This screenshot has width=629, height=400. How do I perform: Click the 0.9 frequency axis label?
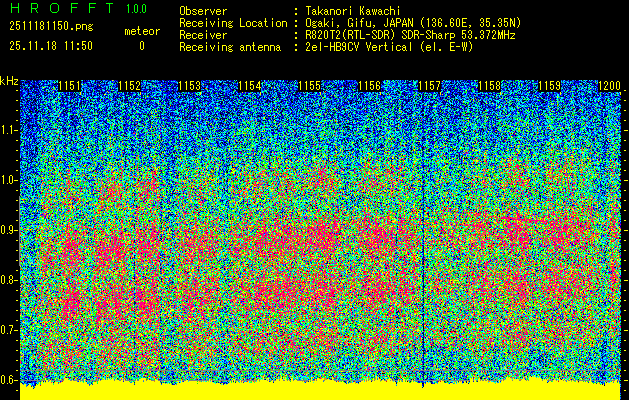(x=9, y=230)
